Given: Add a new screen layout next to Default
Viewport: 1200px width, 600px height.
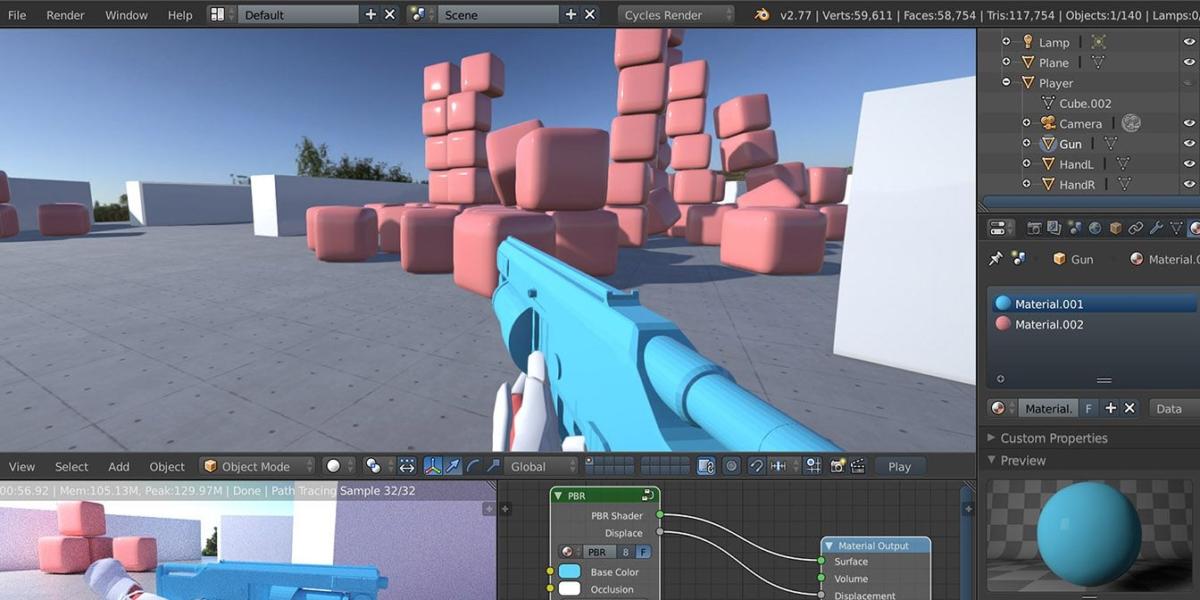Looking at the screenshot, I should coord(371,15).
